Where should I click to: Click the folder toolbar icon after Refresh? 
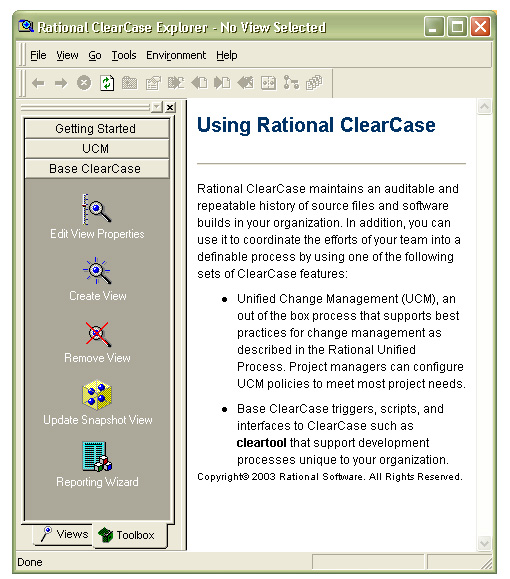point(130,83)
